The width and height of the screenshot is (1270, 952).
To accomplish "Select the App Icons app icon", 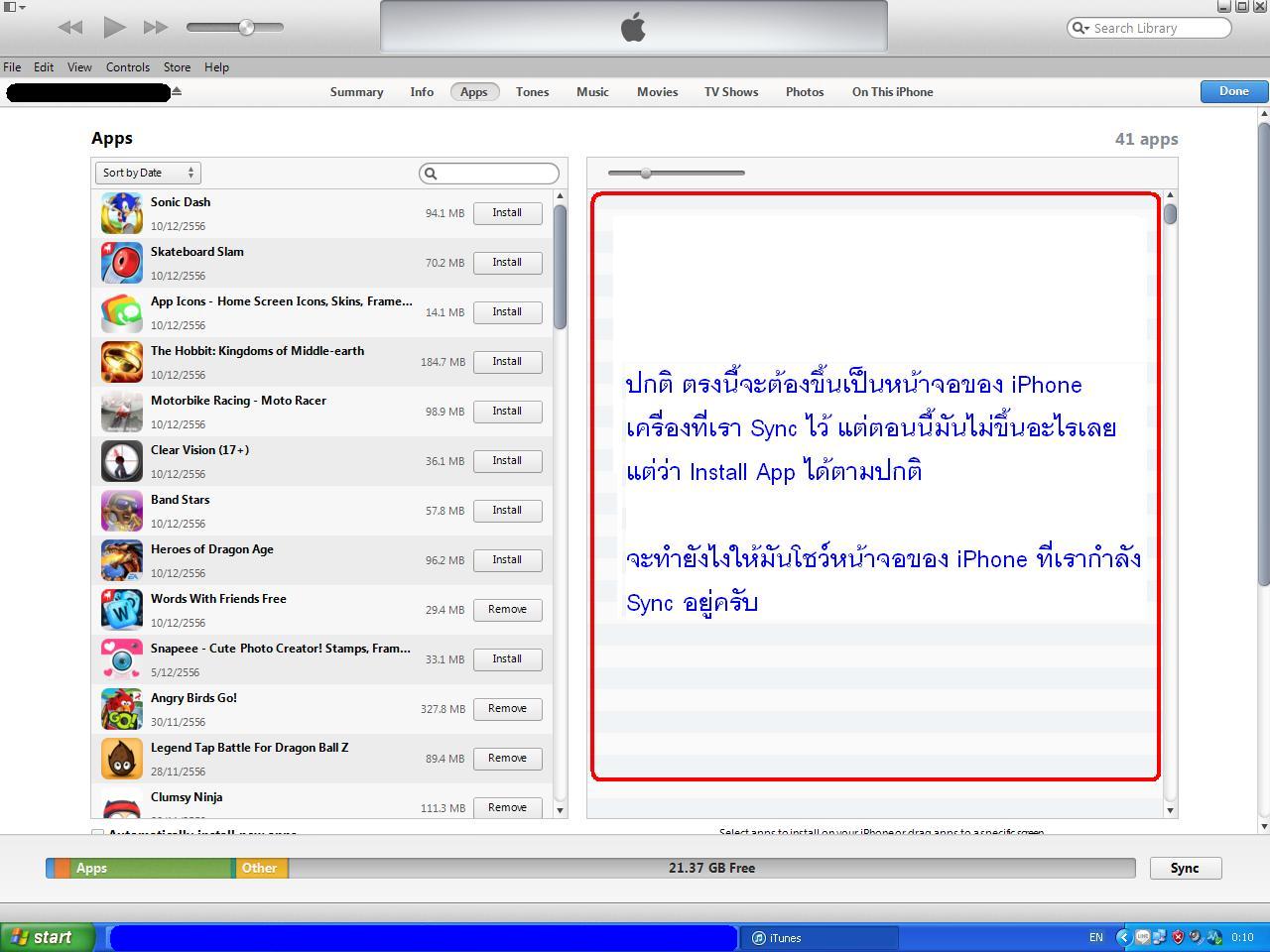I will [121, 312].
